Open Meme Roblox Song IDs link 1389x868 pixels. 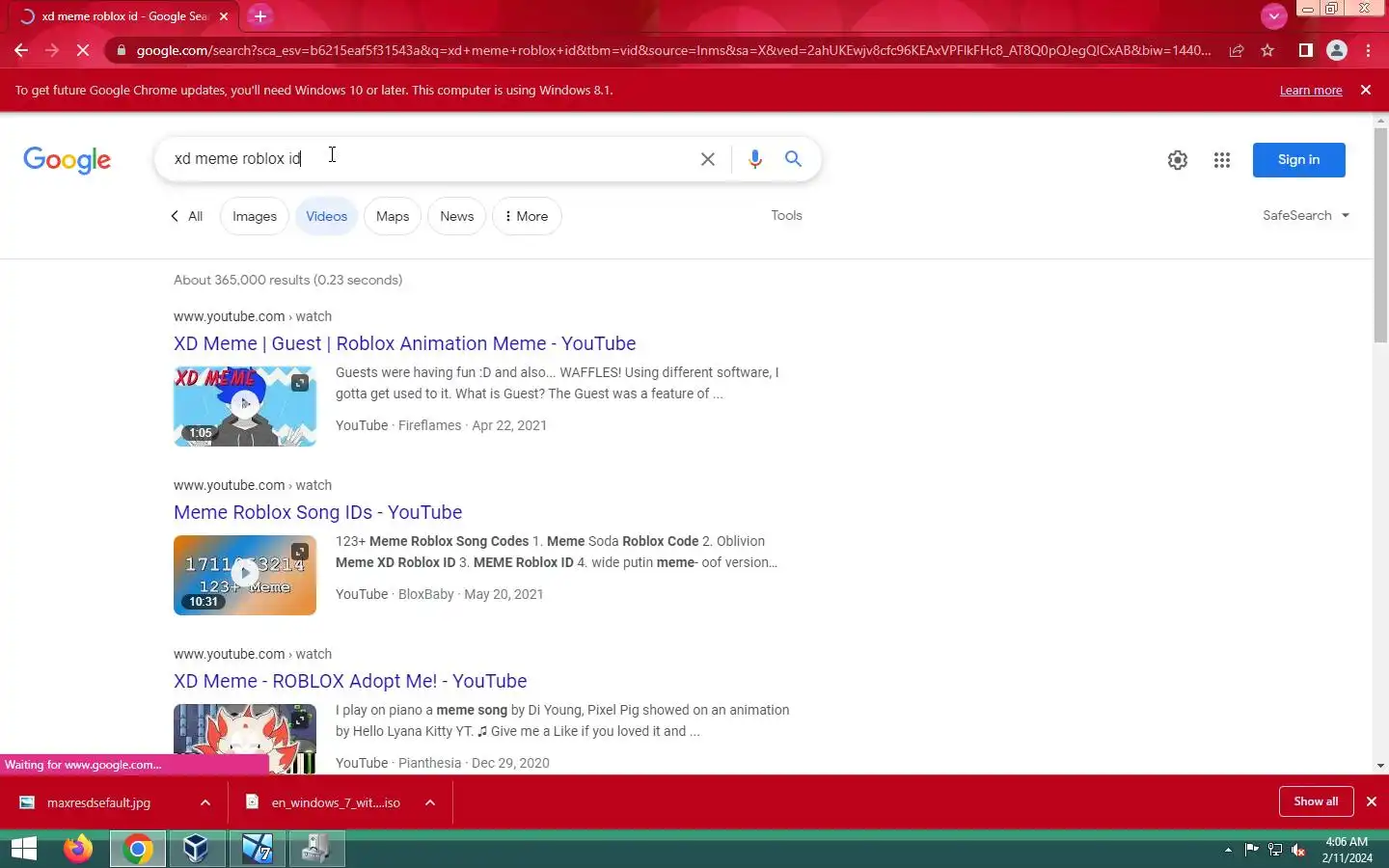tap(317, 512)
